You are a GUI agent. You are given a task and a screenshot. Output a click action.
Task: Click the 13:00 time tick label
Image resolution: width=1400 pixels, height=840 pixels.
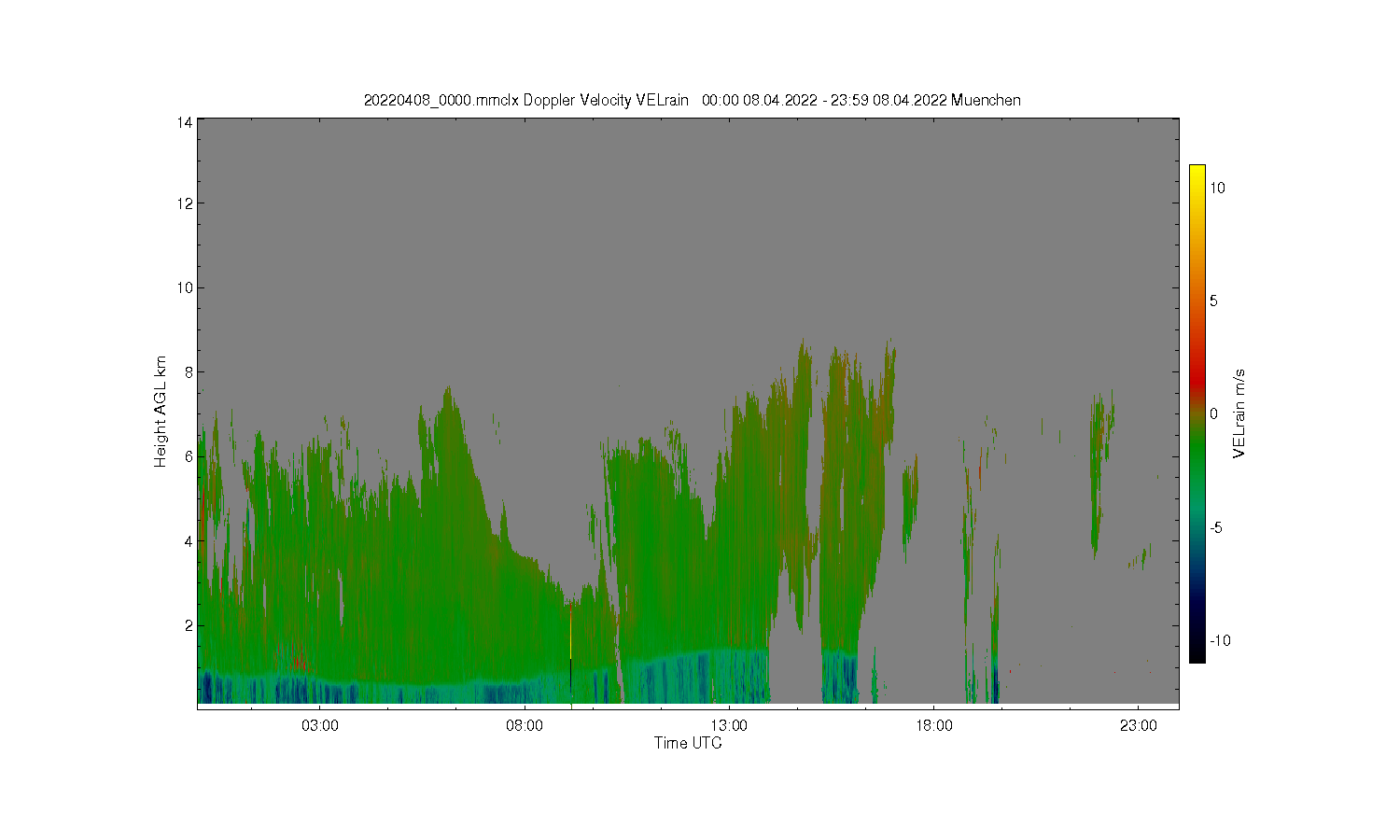pyautogui.click(x=729, y=725)
